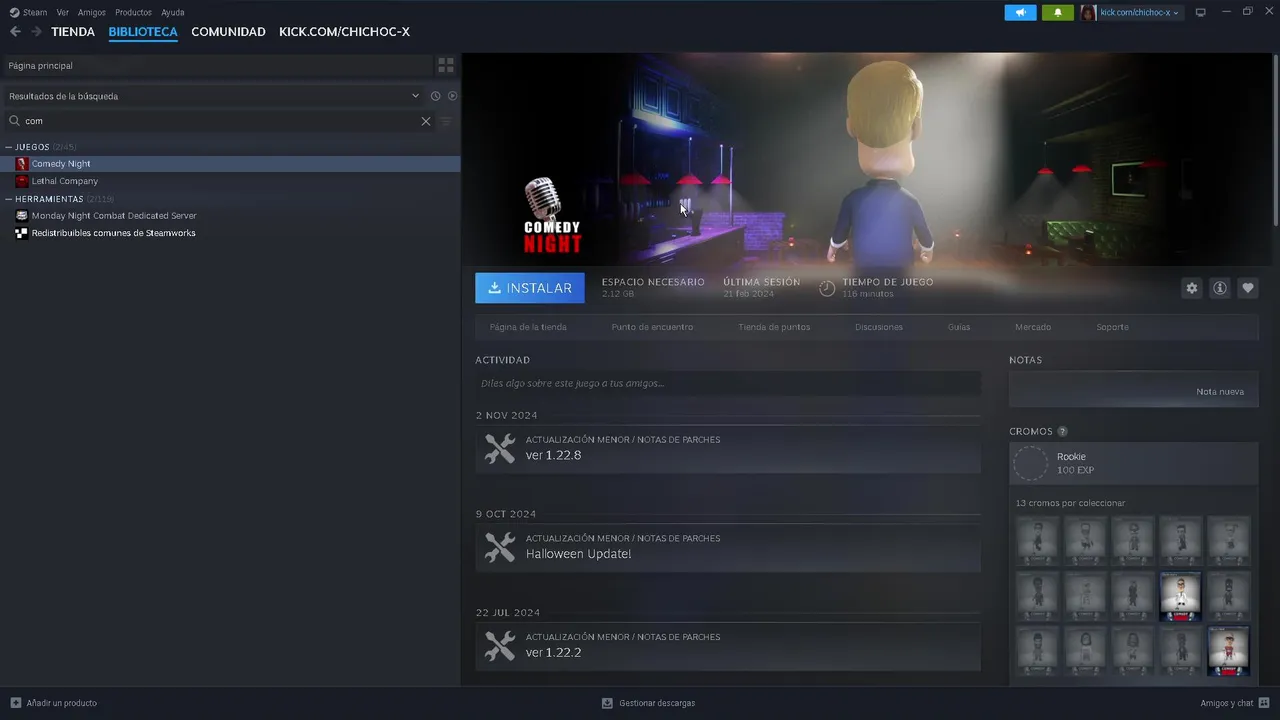Open the green notifications bell
The width and height of the screenshot is (1280, 720).
1058,12
